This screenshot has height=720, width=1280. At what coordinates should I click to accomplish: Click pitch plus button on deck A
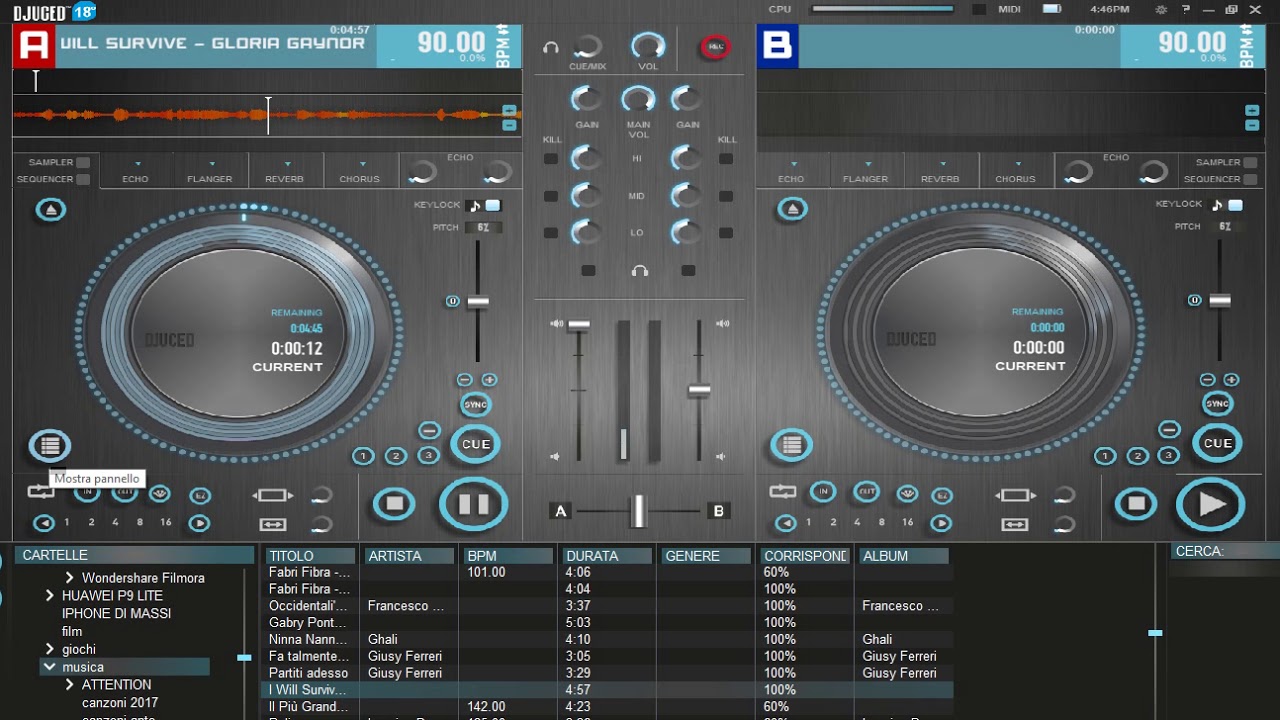pos(489,380)
